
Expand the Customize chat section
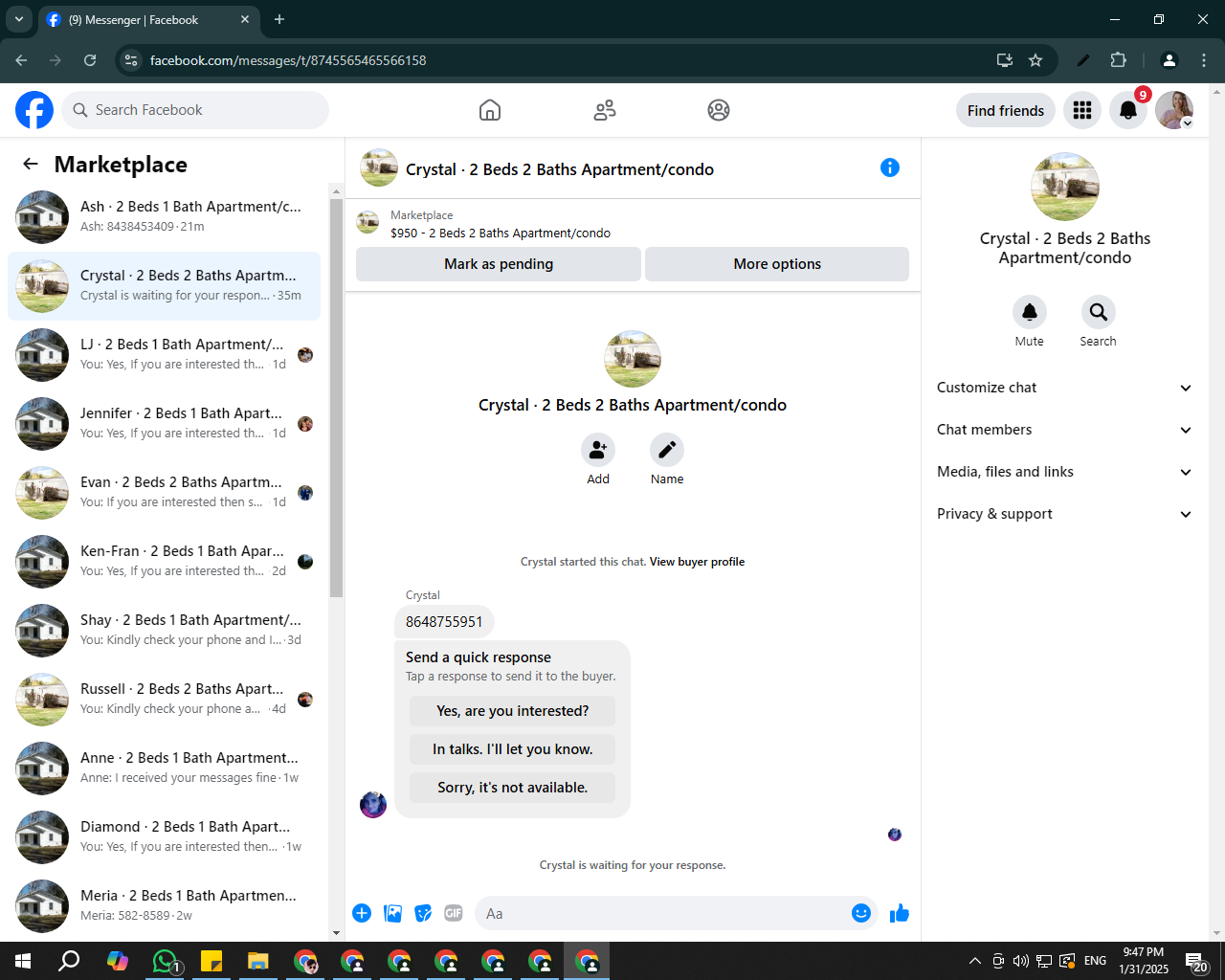pyautogui.click(x=1064, y=388)
